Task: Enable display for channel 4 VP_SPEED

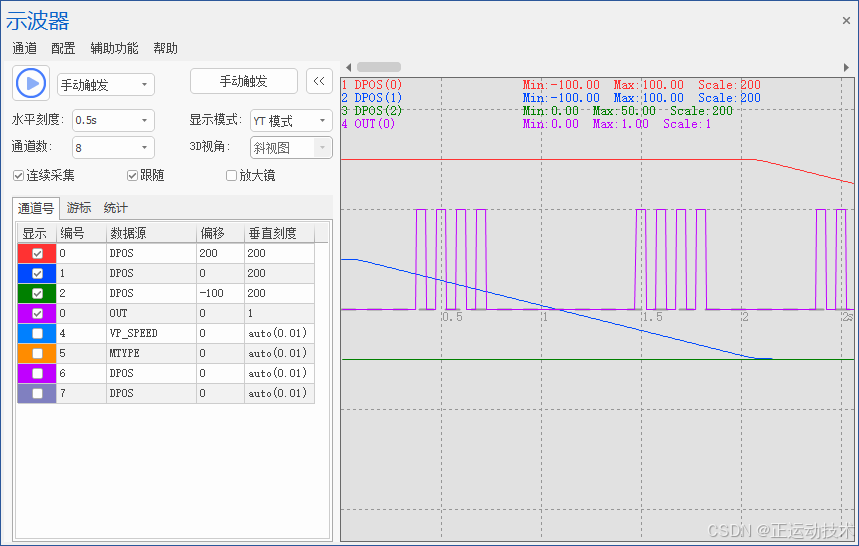Action: coord(37,334)
